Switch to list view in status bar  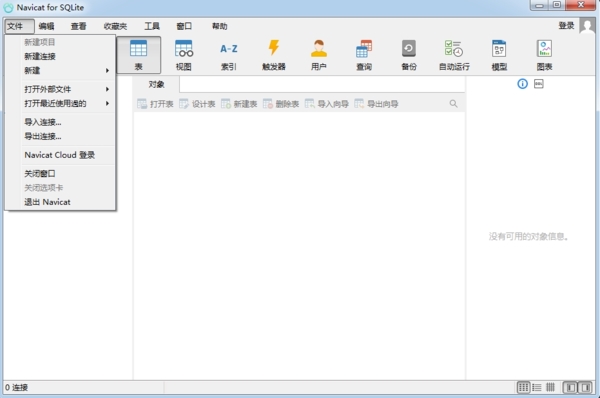click(x=537, y=388)
